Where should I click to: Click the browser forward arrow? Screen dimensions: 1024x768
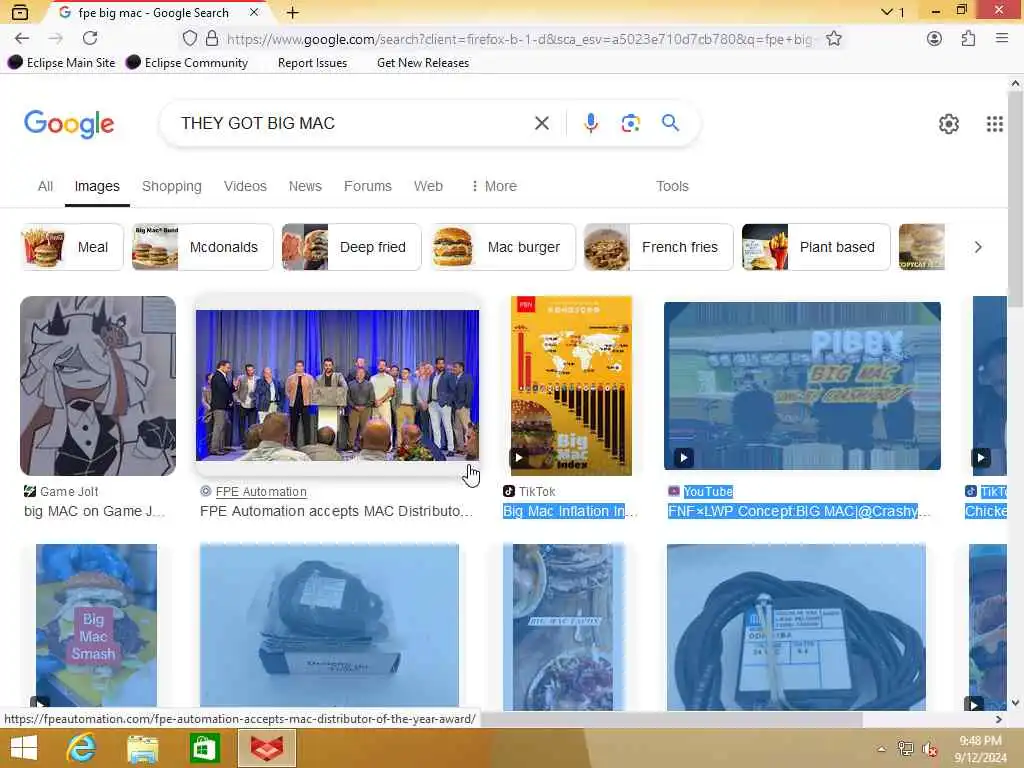56,39
